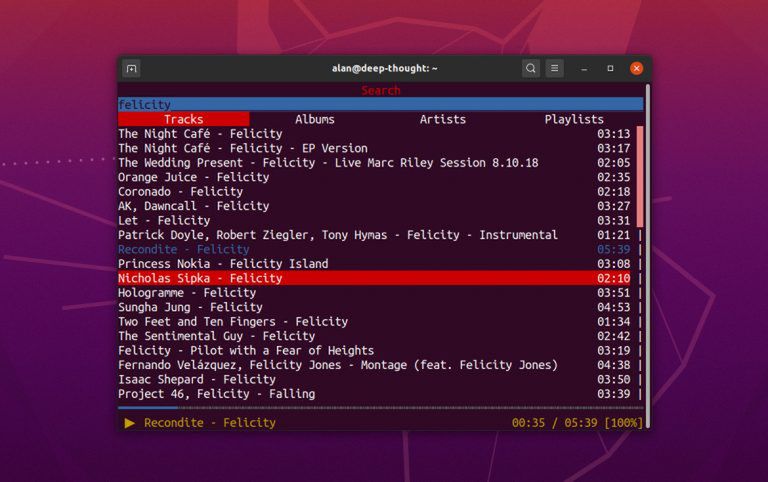Select The Night Café Felicity EP Version

(x=374, y=148)
